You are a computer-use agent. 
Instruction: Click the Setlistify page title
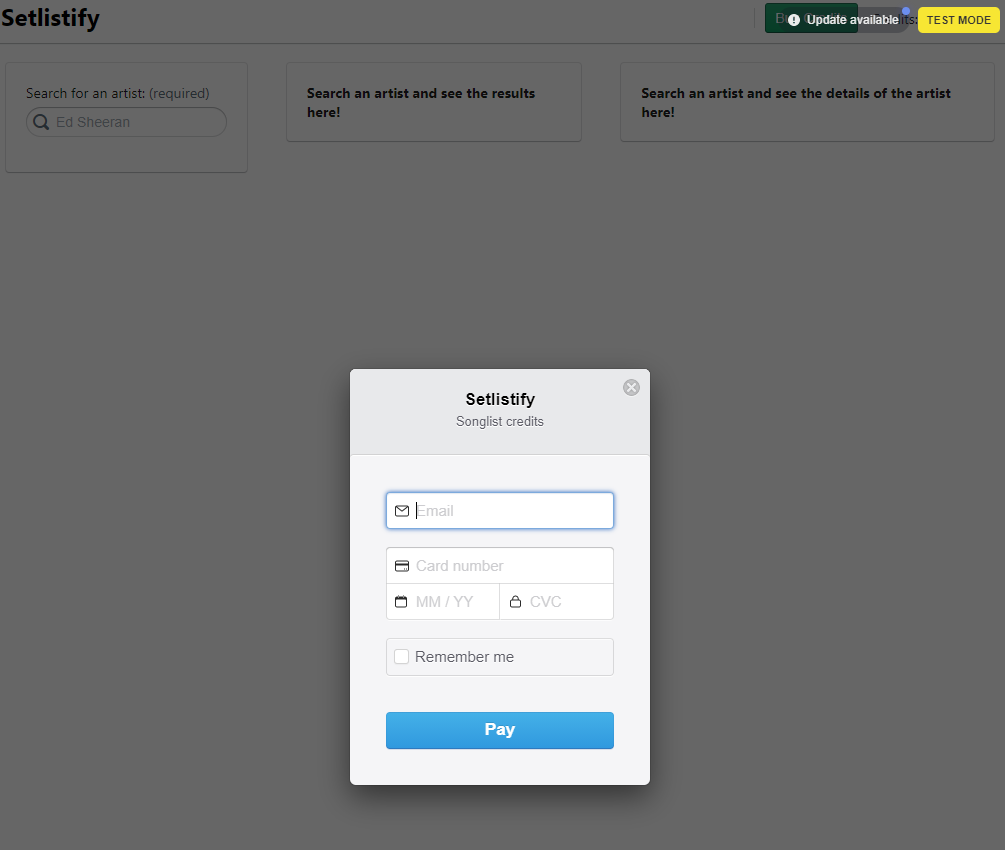coord(50,18)
